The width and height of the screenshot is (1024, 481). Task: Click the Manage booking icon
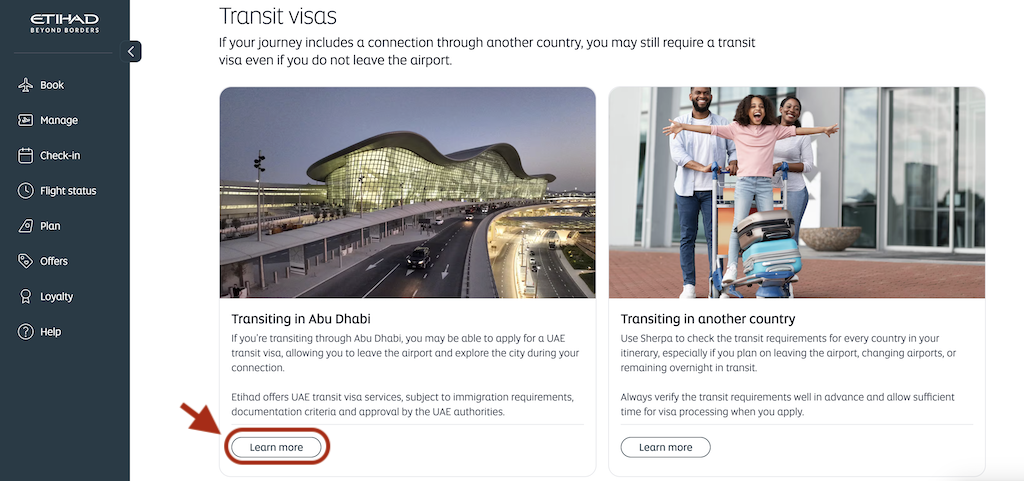click(x=26, y=121)
